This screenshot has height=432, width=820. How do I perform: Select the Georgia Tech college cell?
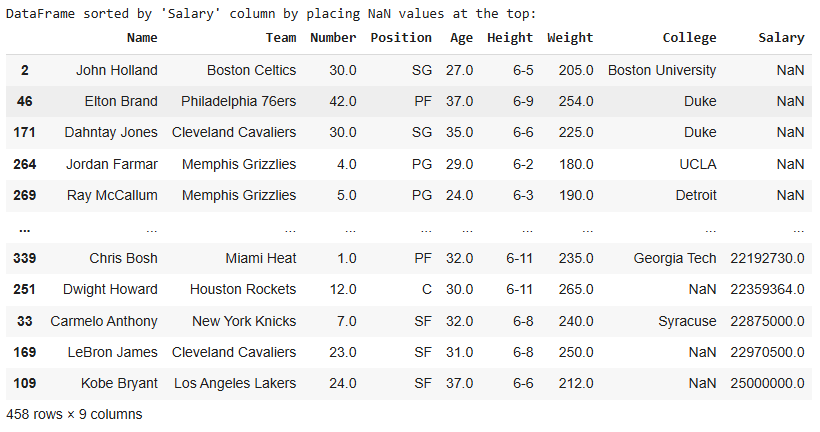(675, 258)
